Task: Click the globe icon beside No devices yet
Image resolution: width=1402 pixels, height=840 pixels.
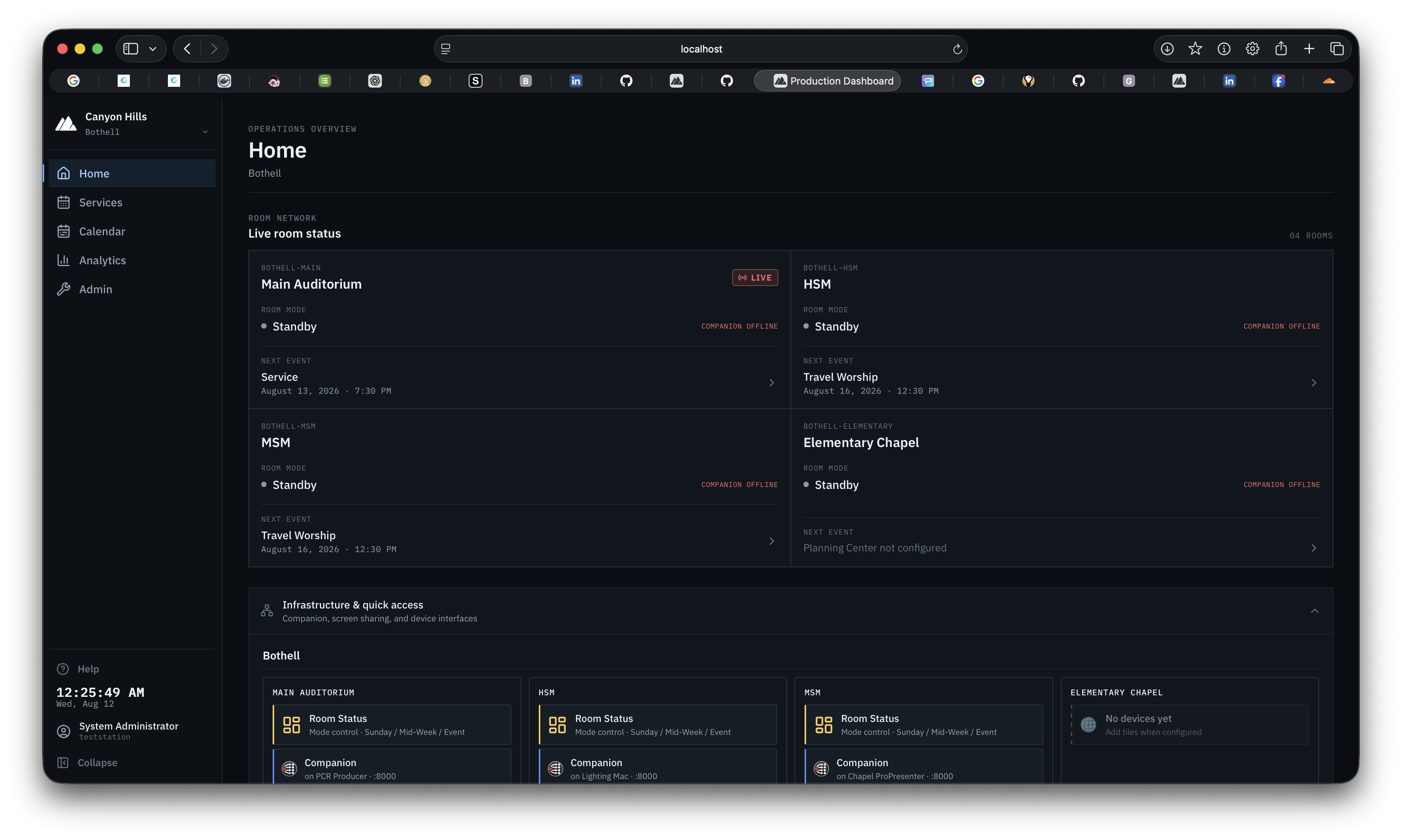Action: [1088, 725]
